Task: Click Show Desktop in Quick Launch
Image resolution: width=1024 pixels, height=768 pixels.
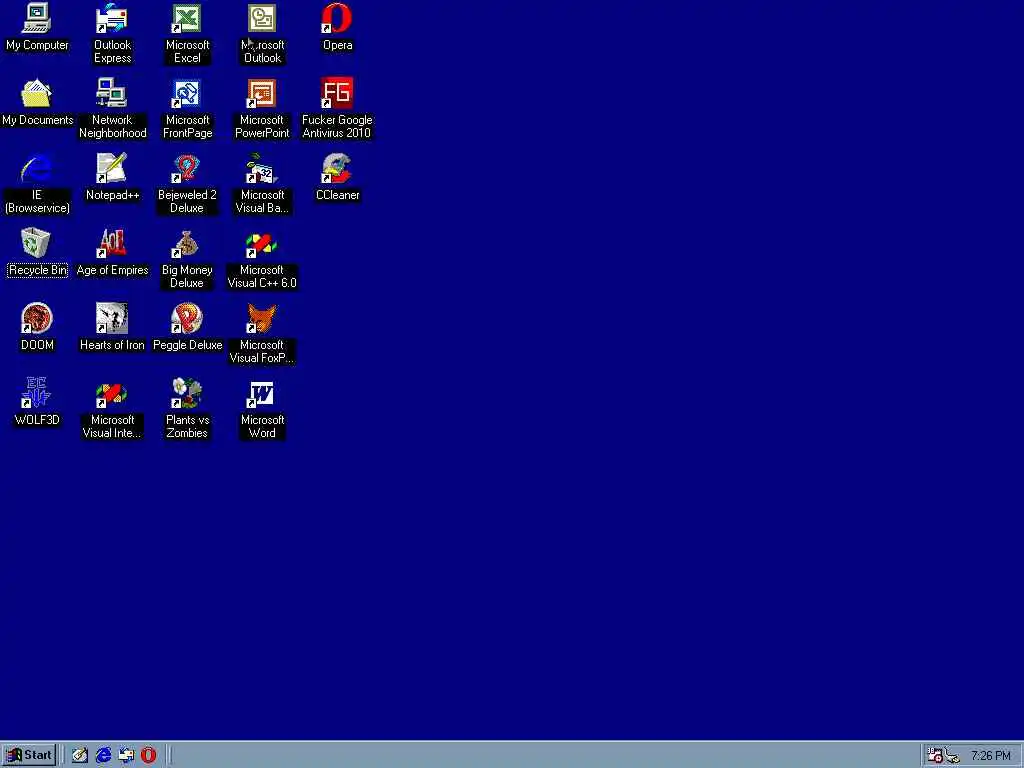Action: (x=80, y=756)
